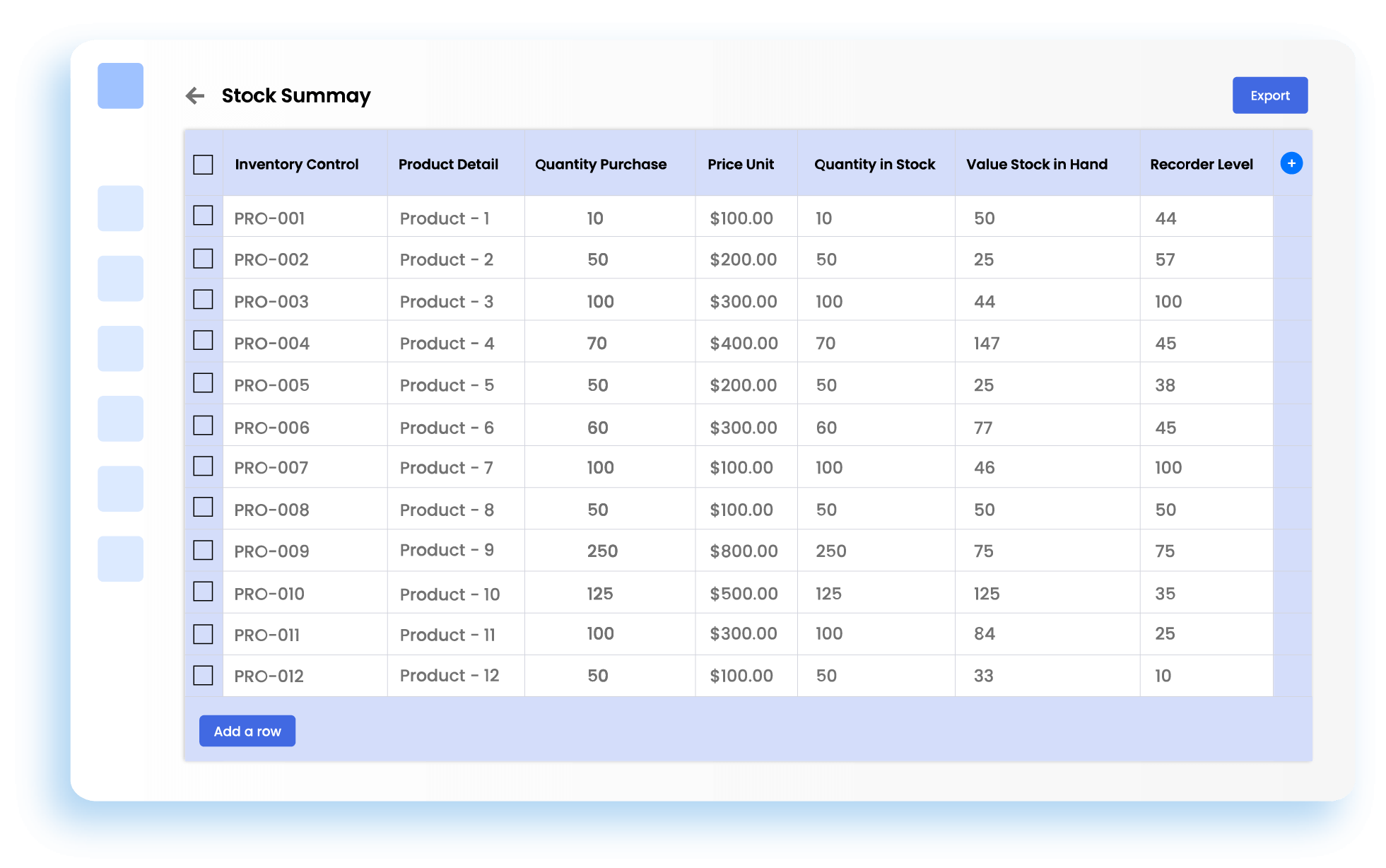Click the $800.00 price cell
Viewport: 1386px width, 868px height.
tap(744, 551)
